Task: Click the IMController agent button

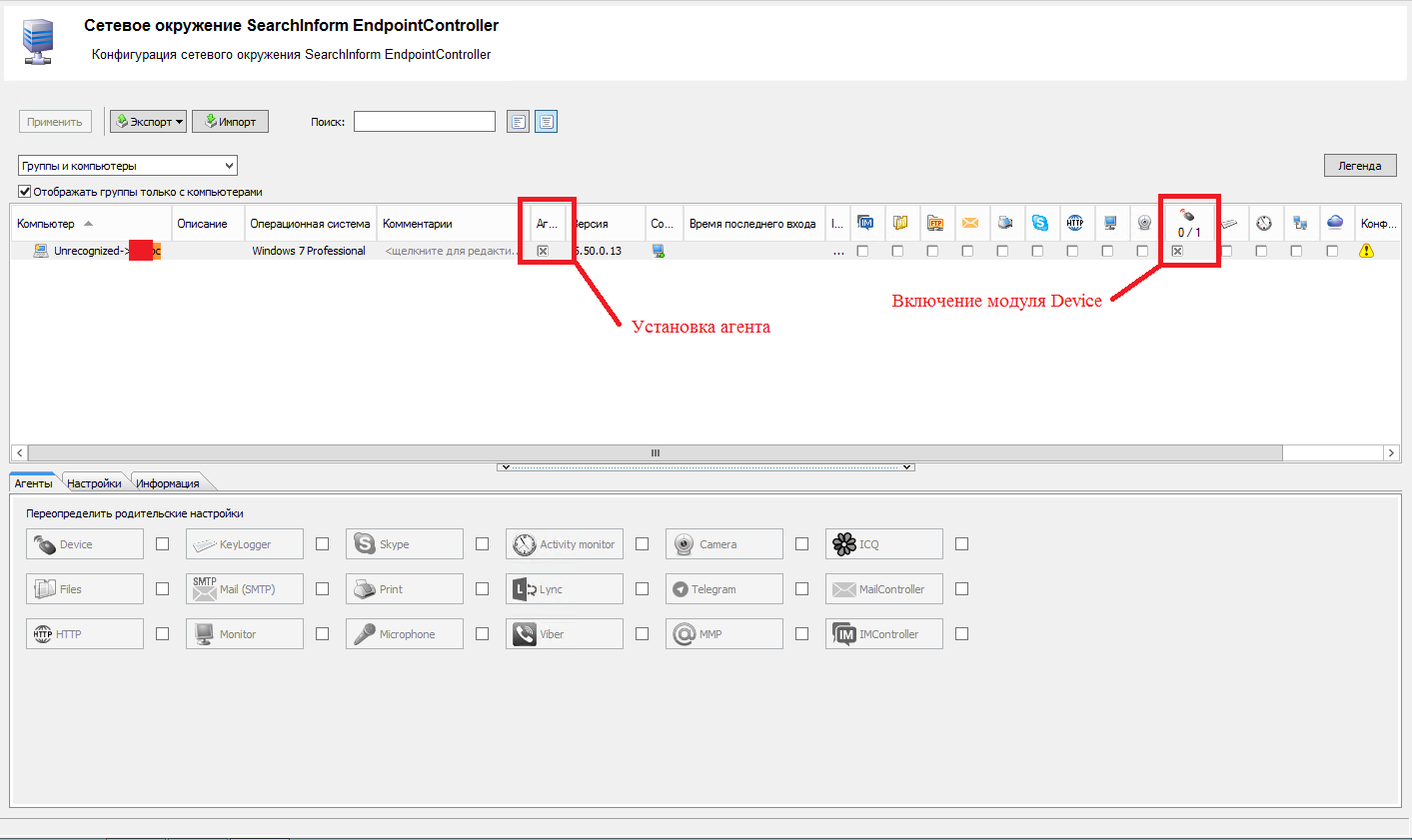Action: coord(884,634)
